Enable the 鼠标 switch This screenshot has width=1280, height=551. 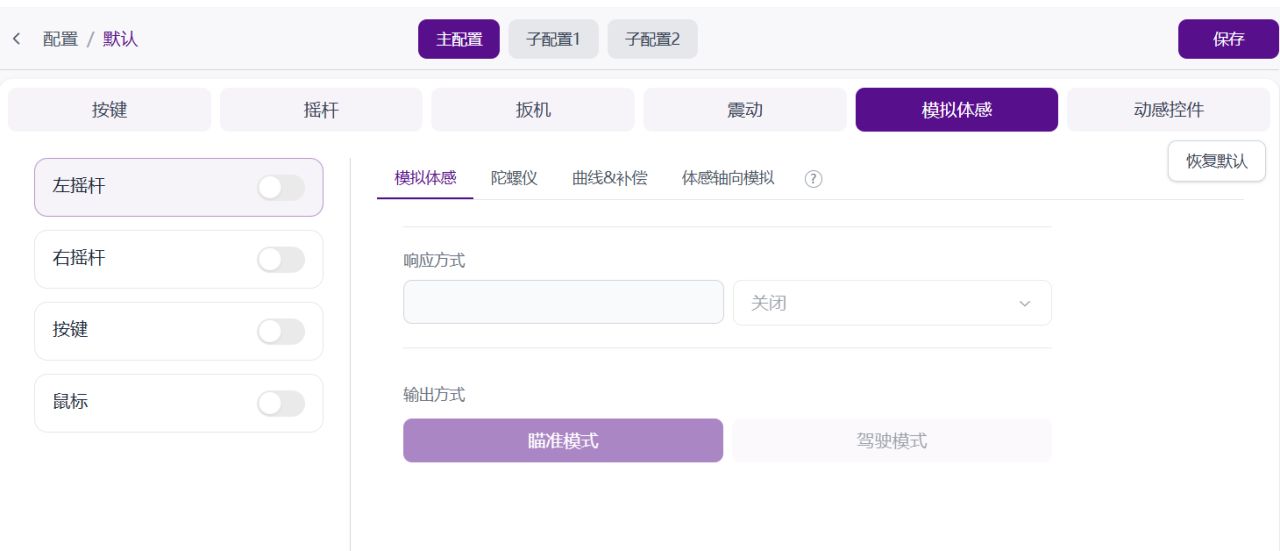point(280,403)
